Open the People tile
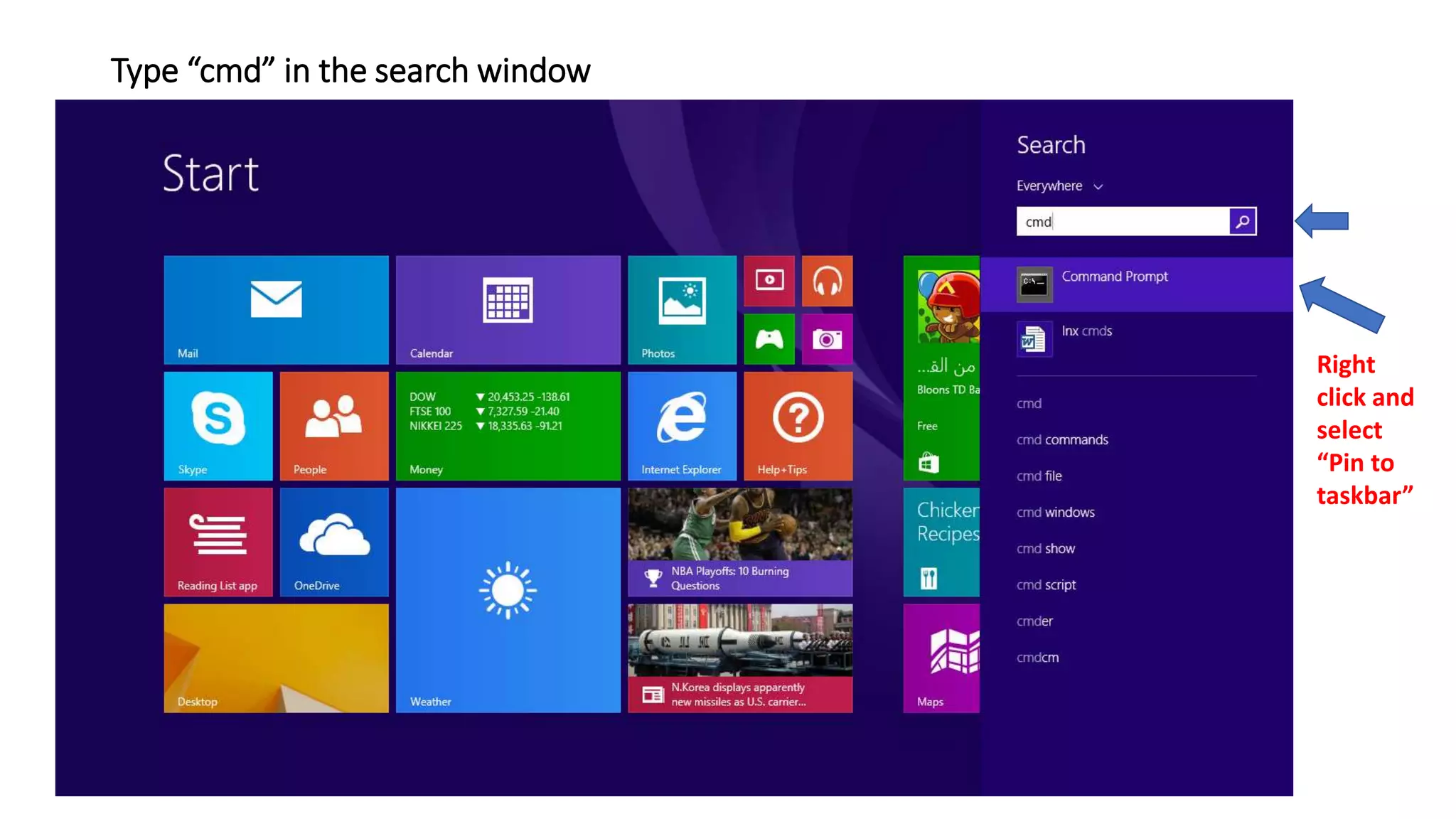Image resolution: width=1456 pixels, height=819 pixels. point(334,426)
